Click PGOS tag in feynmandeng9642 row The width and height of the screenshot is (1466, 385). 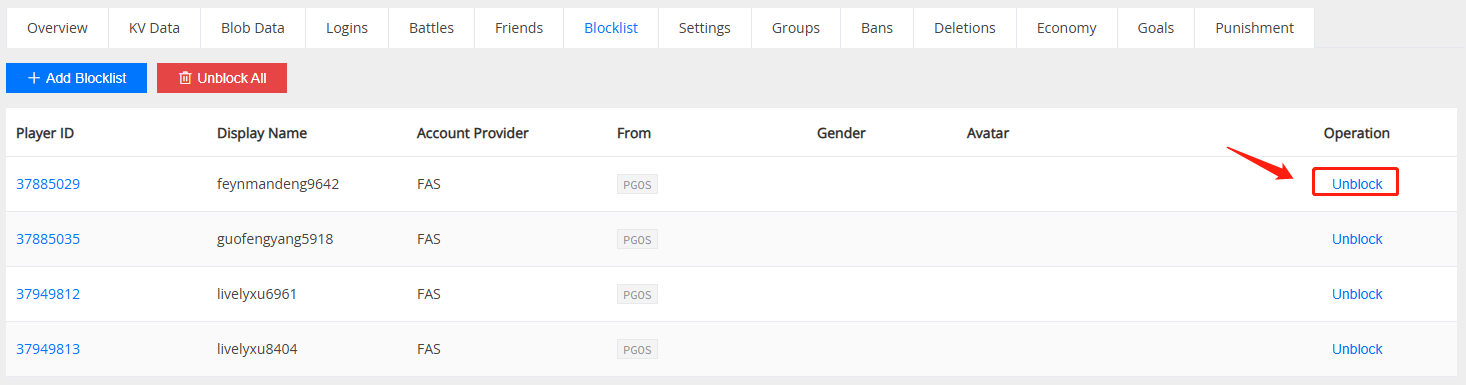click(x=637, y=184)
